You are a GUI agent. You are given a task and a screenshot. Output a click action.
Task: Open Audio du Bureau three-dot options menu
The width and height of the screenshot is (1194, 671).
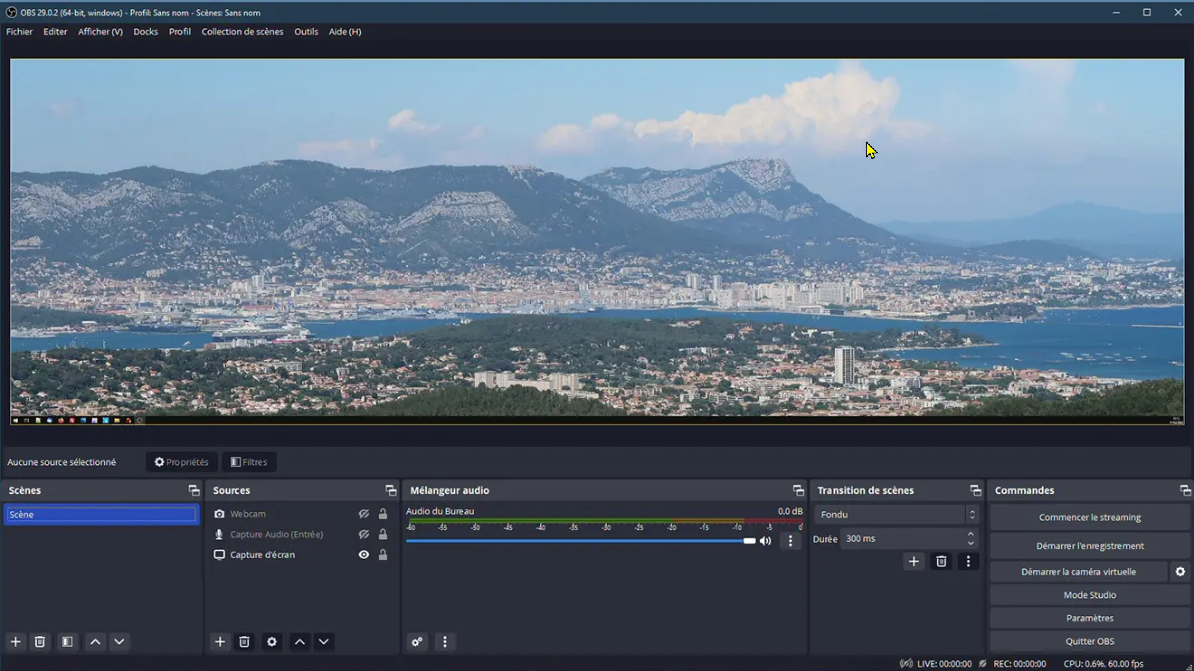coord(790,541)
